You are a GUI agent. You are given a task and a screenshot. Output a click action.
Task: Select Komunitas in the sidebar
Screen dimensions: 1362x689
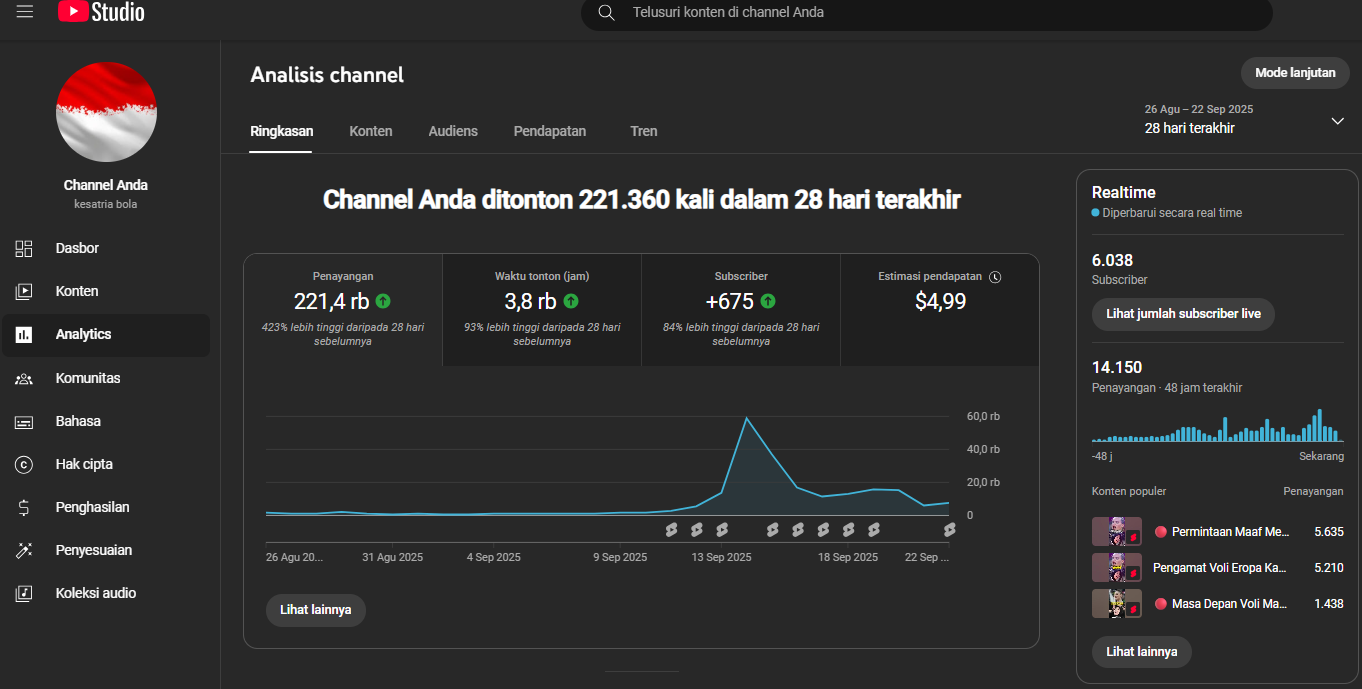(x=88, y=378)
